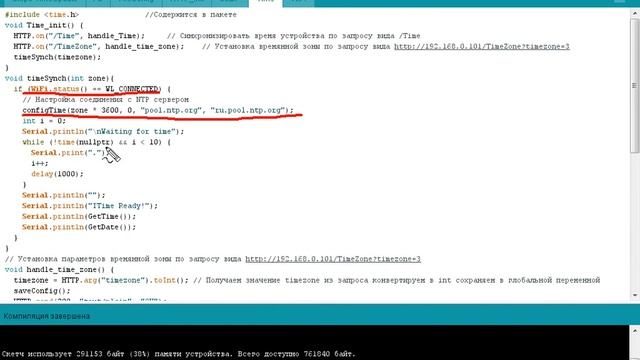Viewport: 640px width, 360px height.
Task: Click the 'timeSynch(timezone);' call
Action: (x=57, y=57)
